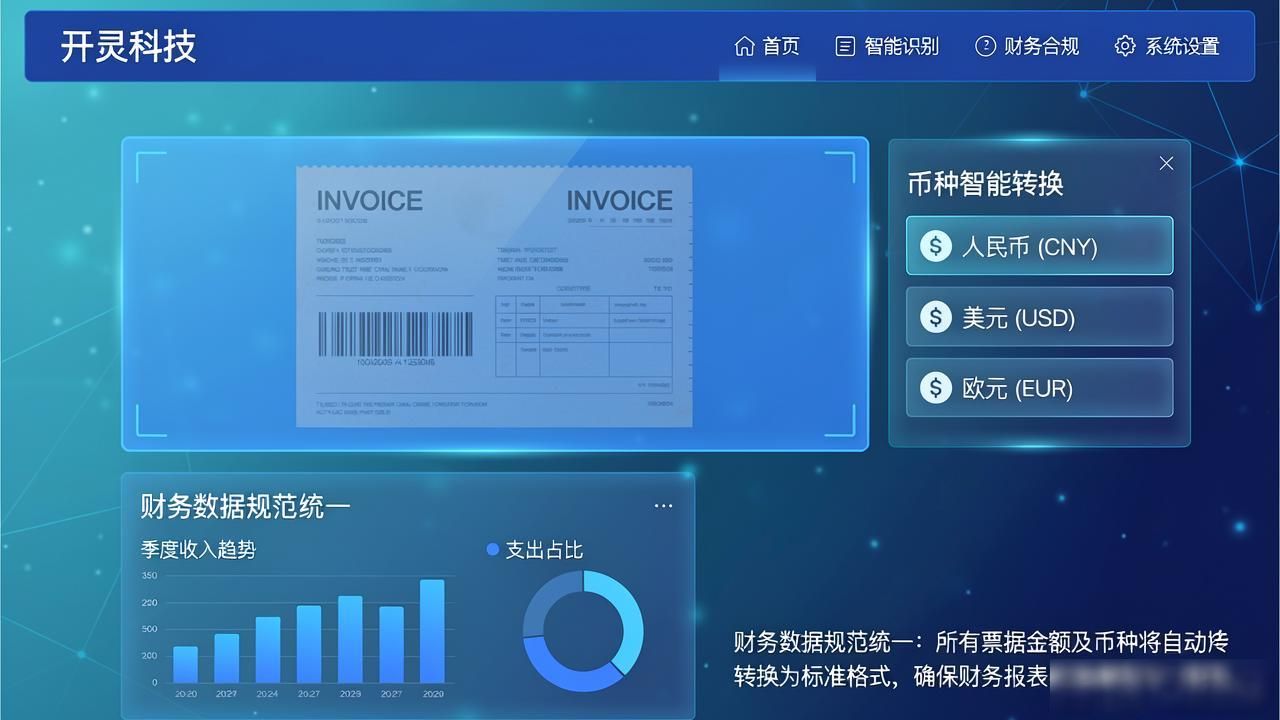Open the 首页 home tab
This screenshot has height=720, width=1280.
[x=767, y=46]
